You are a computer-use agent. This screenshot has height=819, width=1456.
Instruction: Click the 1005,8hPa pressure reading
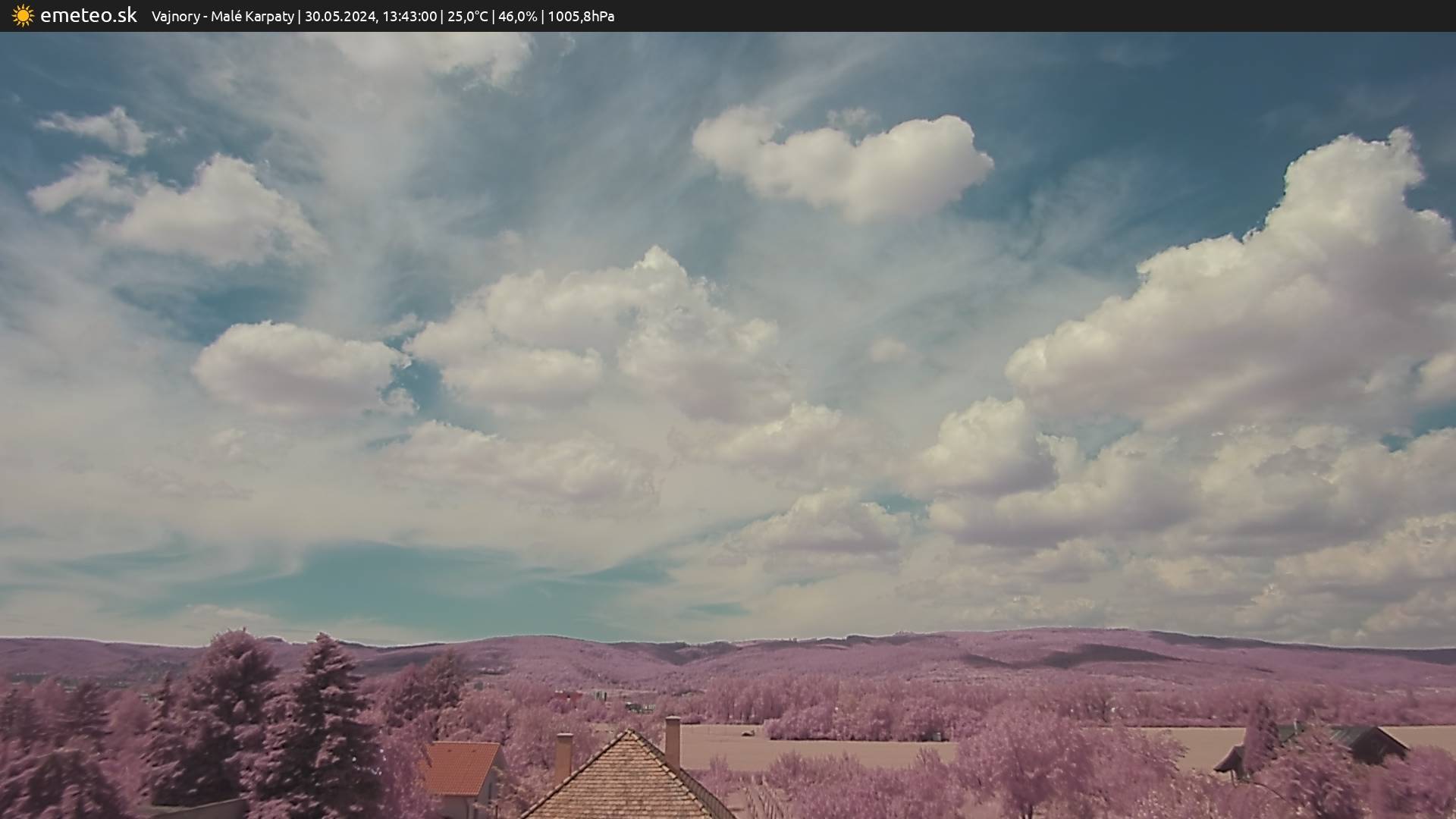581,16
